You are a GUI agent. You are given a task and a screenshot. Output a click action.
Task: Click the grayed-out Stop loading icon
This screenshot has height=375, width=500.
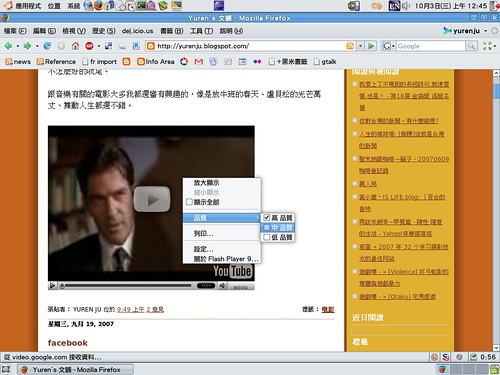click(x=61, y=46)
